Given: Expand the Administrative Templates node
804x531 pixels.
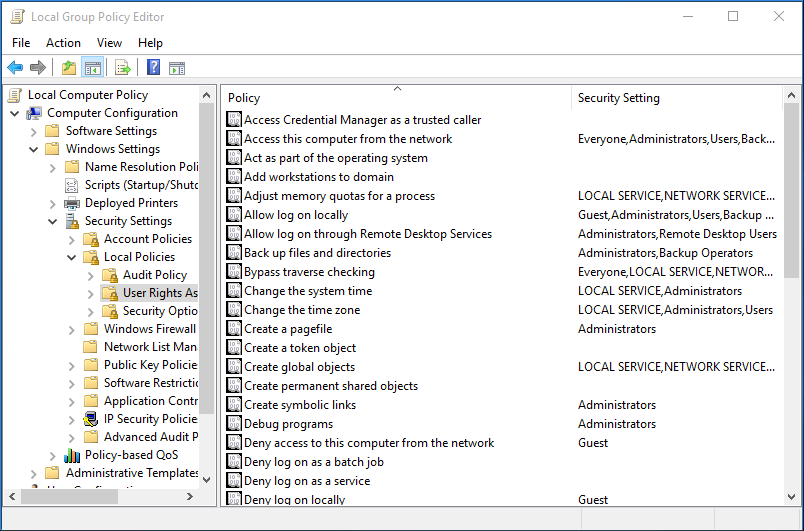Looking at the screenshot, I should pos(34,473).
